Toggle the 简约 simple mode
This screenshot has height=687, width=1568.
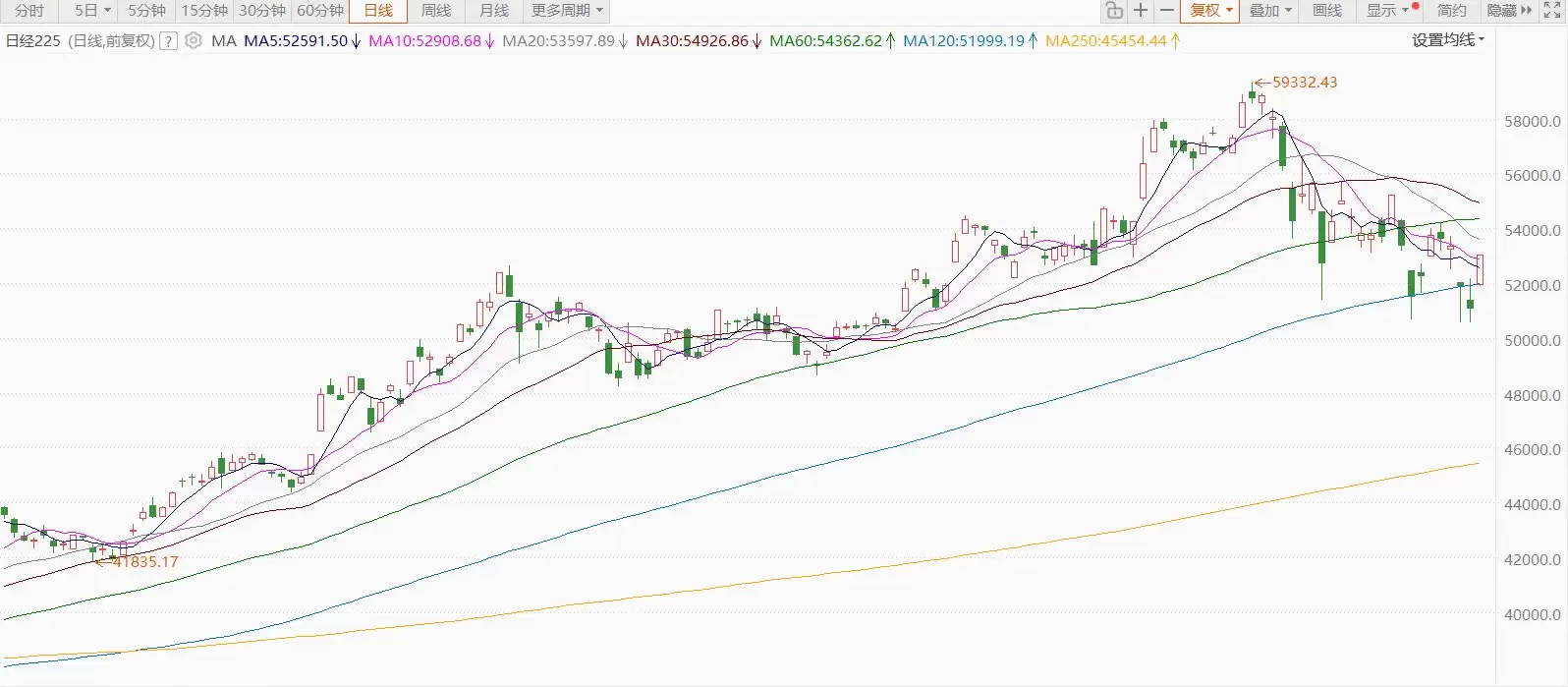point(1451,11)
